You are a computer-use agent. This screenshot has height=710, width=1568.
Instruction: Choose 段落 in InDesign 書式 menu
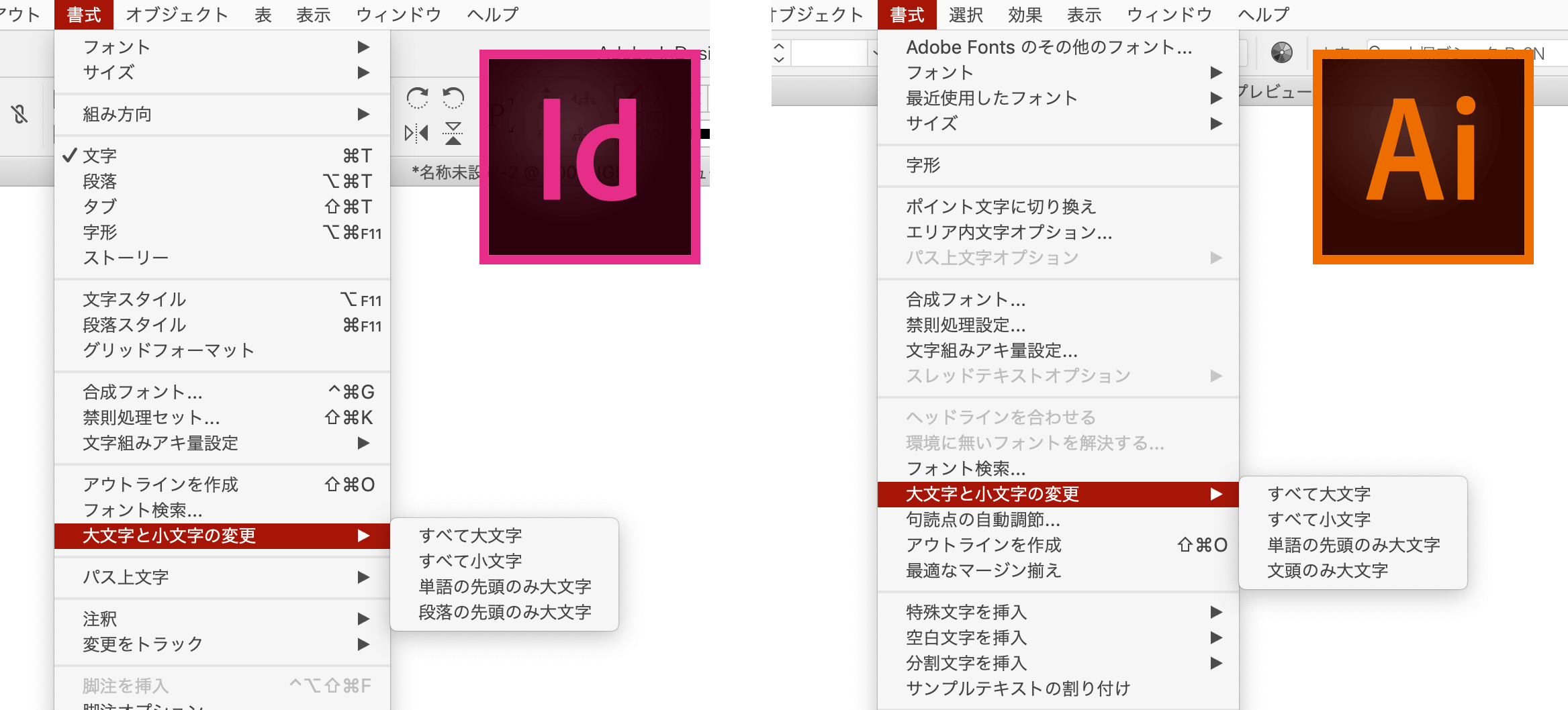[x=222, y=181]
